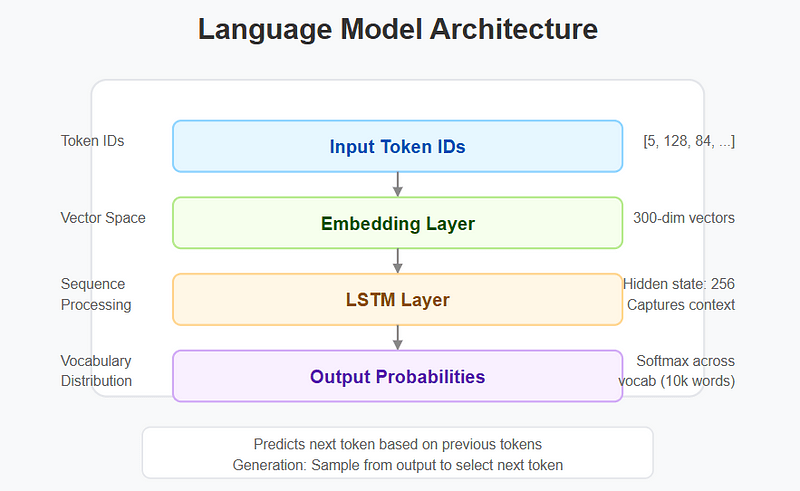Click the "[5, 128, 84, ...]" example text
The height and width of the screenshot is (491, 800).
pos(689,141)
